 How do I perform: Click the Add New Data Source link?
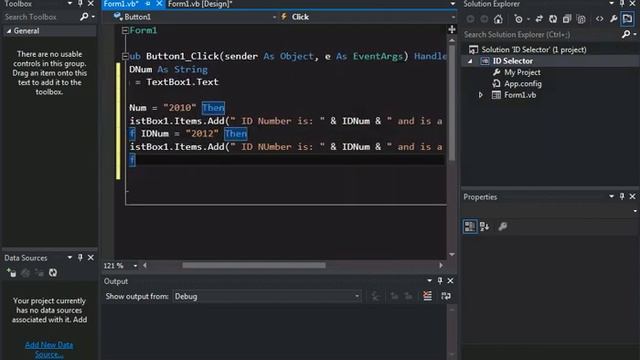[x=49, y=350]
